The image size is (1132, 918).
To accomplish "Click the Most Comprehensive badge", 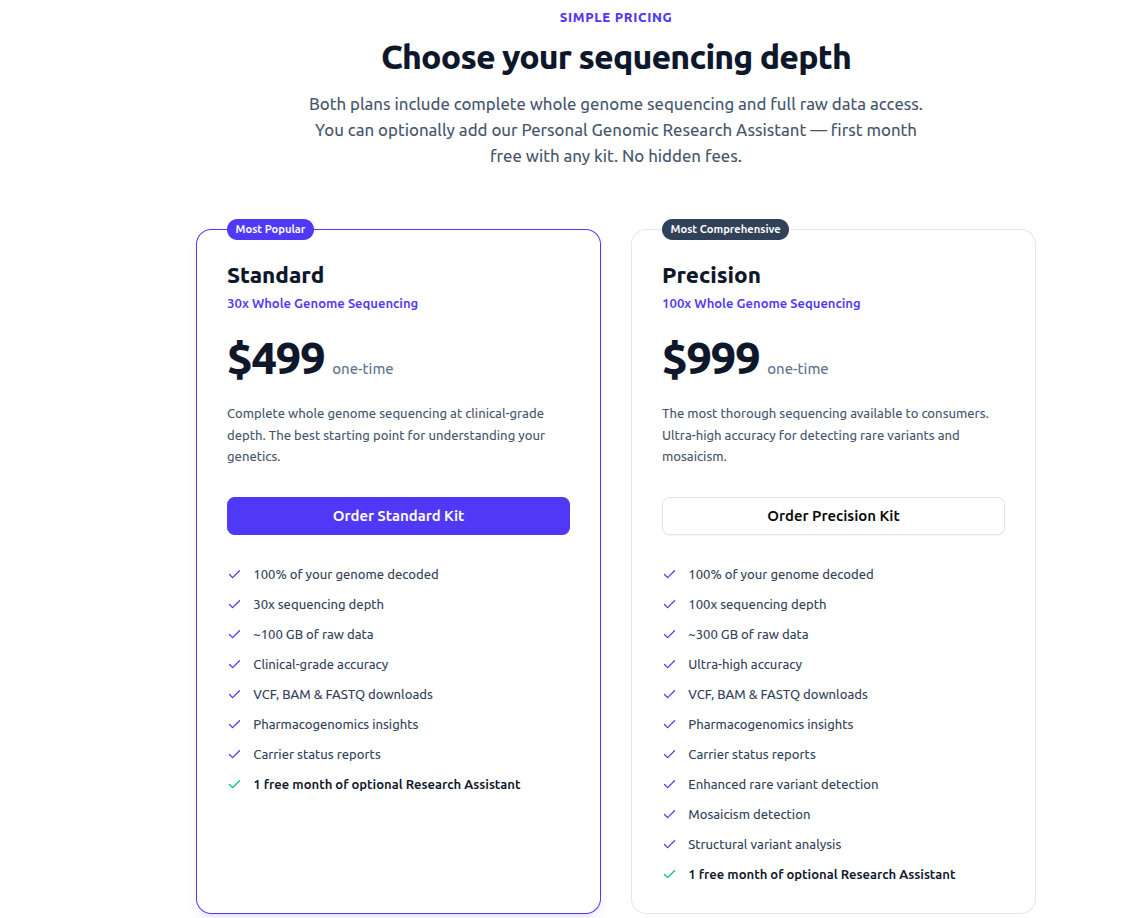I will click(x=725, y=229).
